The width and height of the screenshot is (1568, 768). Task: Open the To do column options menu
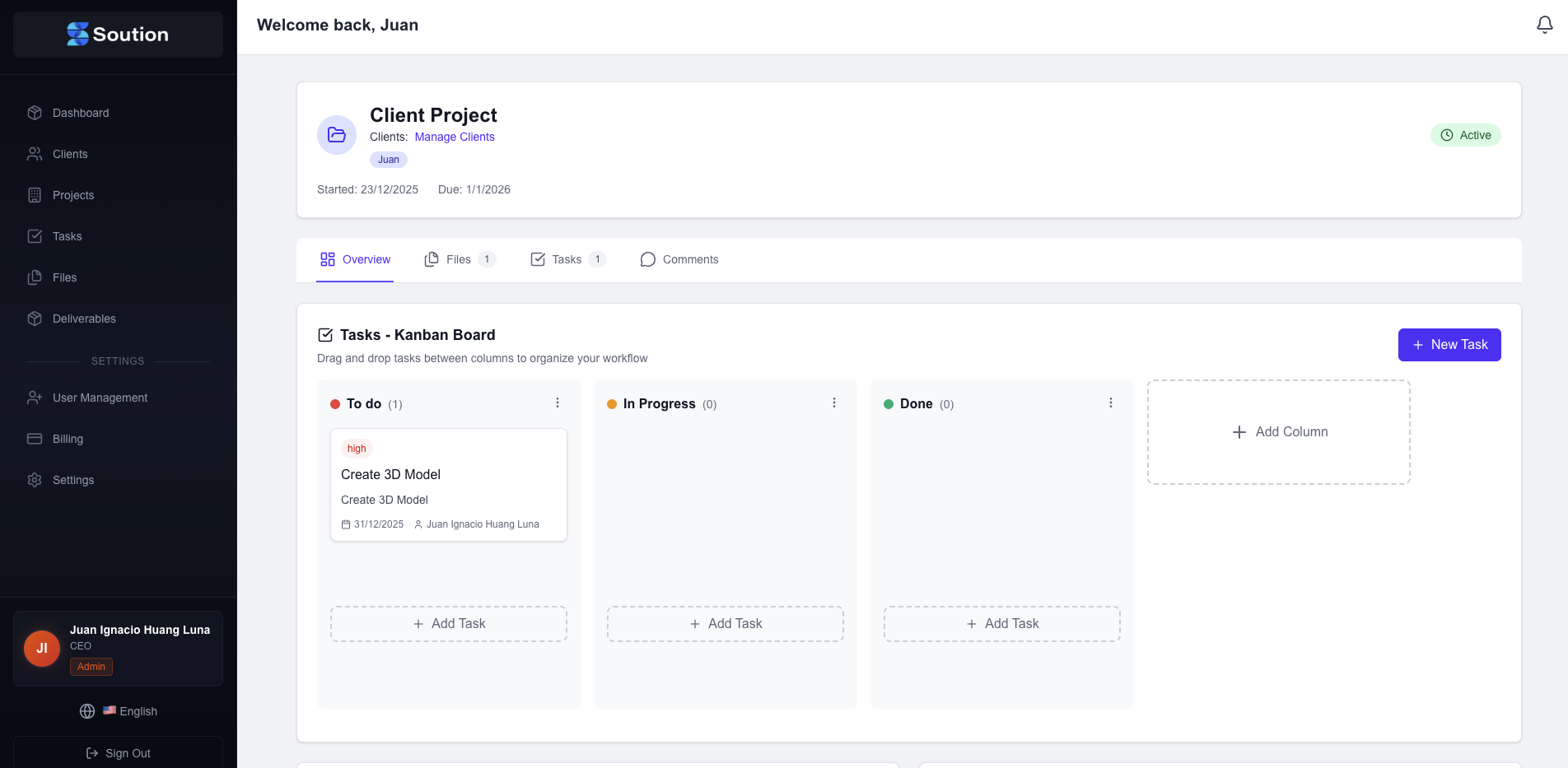[x=558, y=403]
